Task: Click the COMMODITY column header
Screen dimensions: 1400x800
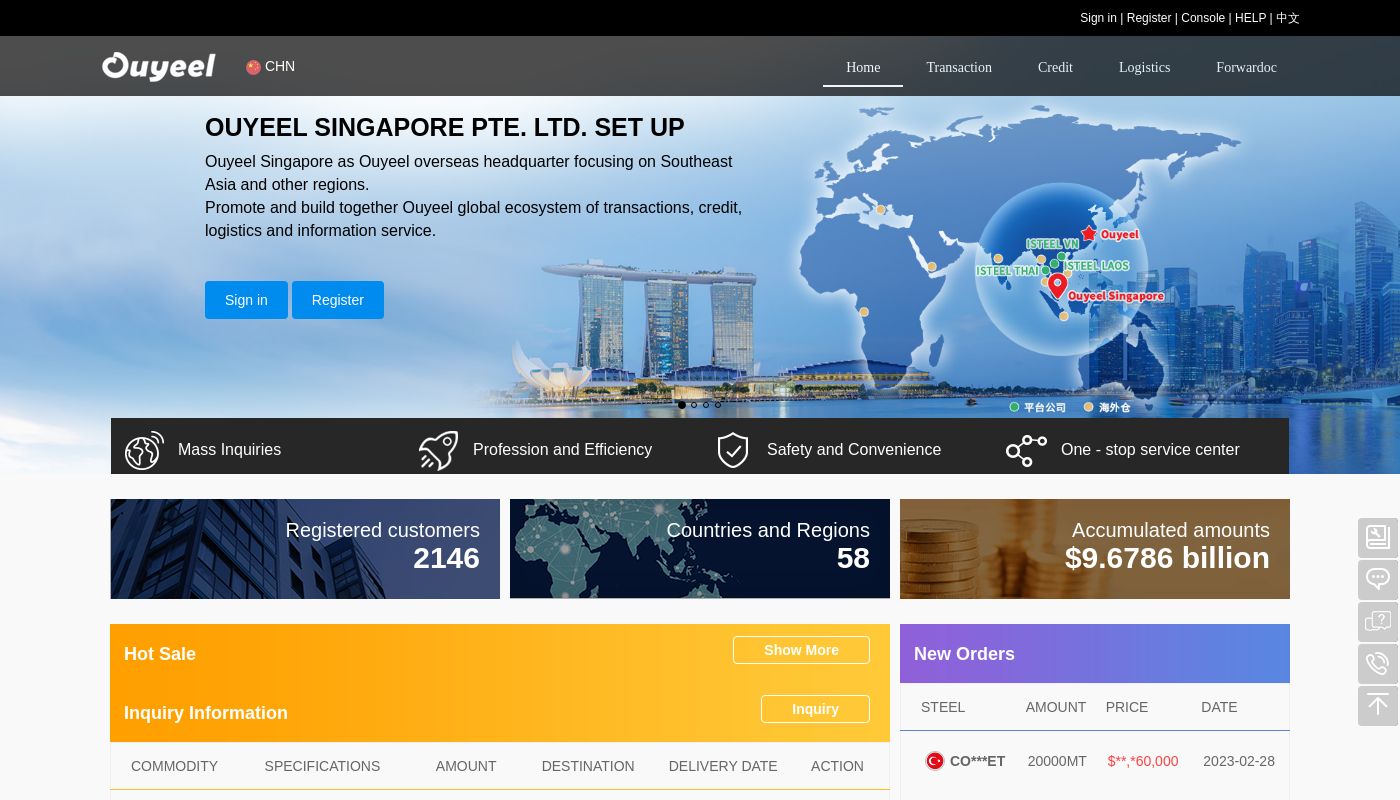Action: [174, 766]
